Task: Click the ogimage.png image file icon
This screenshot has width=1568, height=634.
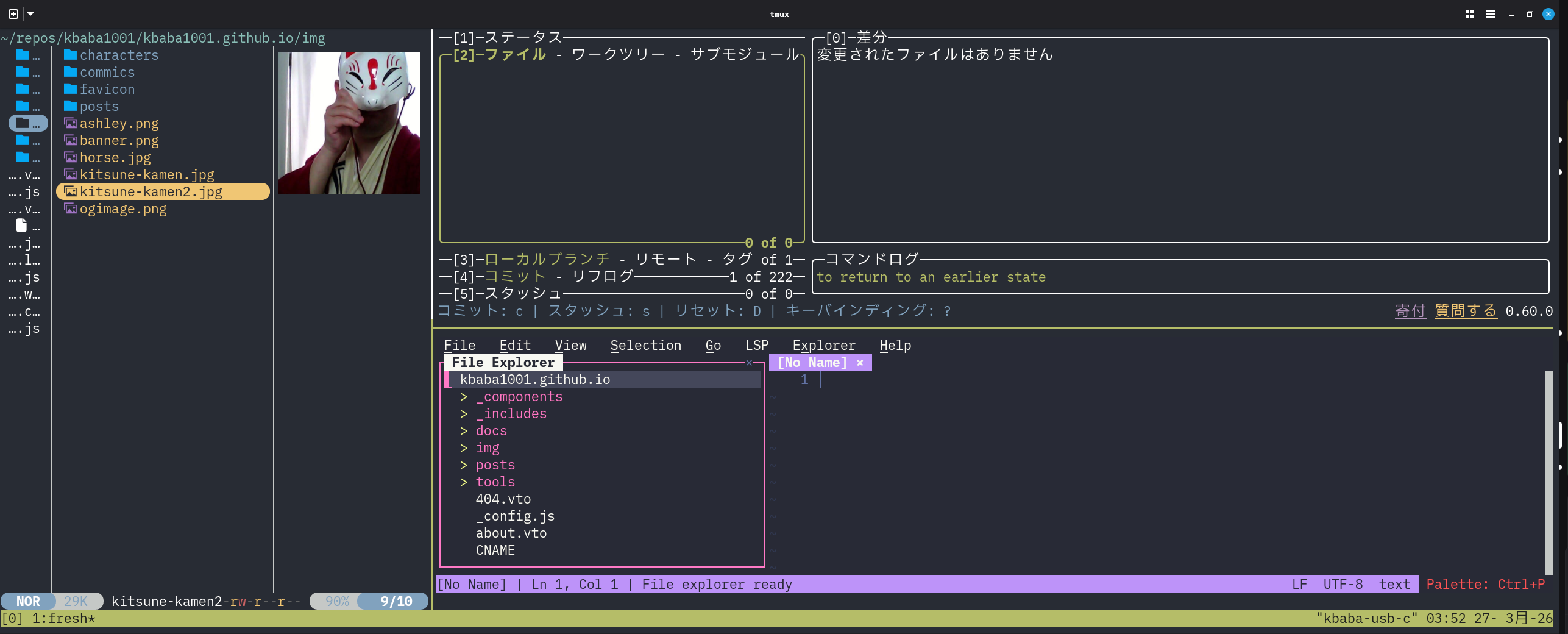Action: (x=71, y=208)
